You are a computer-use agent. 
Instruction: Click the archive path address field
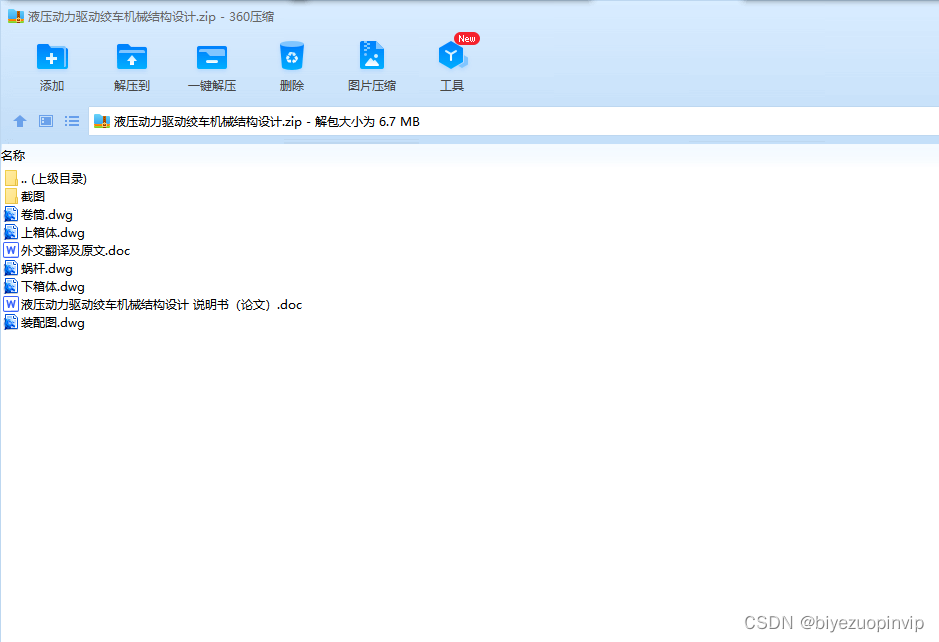pyautogui.click(x=513, y=122)
